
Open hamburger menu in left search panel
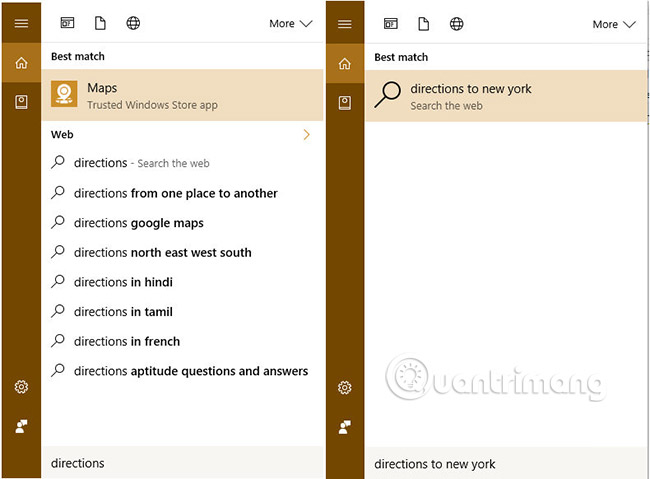(20, 24)
